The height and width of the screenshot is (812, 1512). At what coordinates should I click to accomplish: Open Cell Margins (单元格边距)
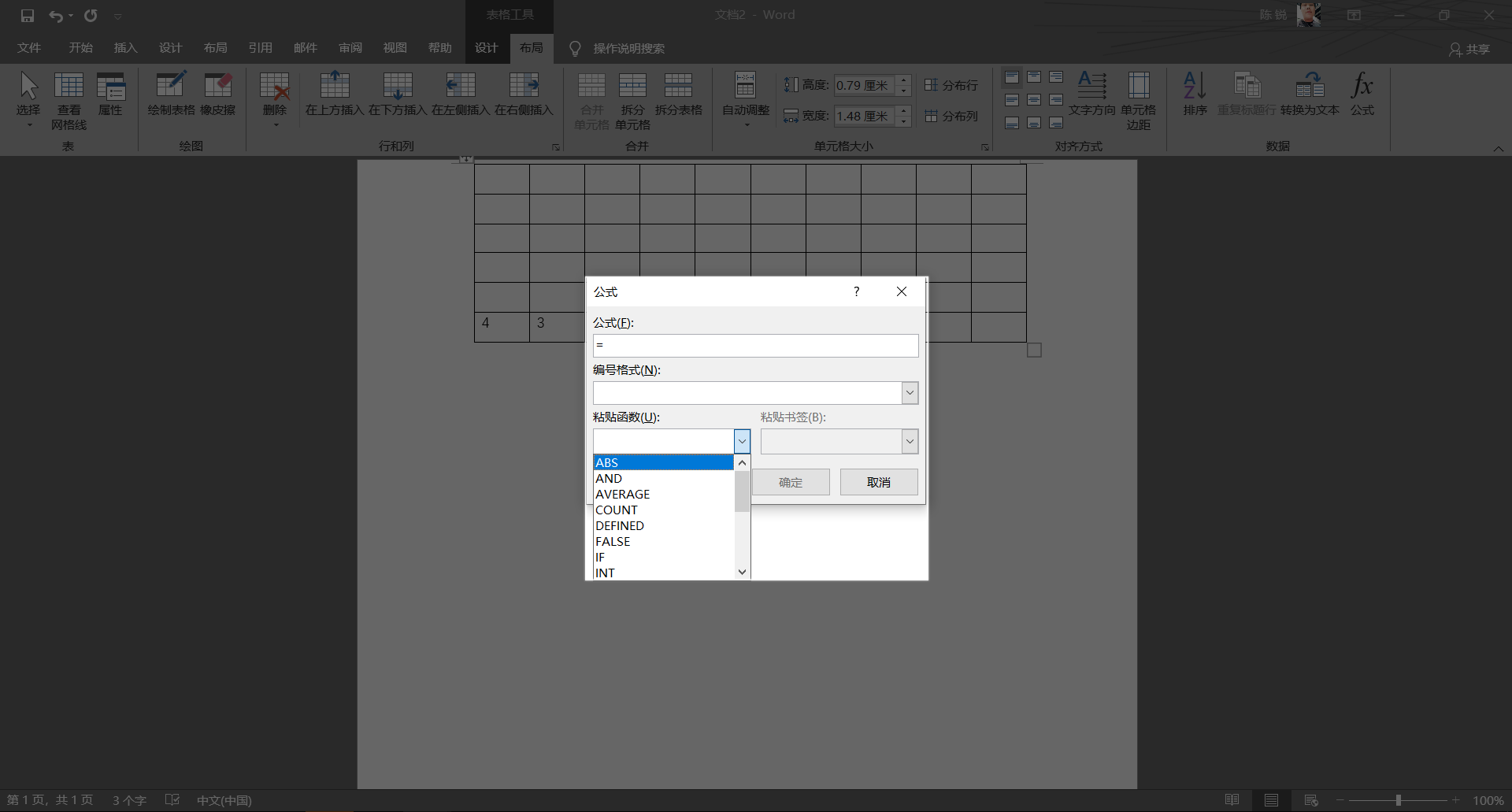[x=1138, y=101]
